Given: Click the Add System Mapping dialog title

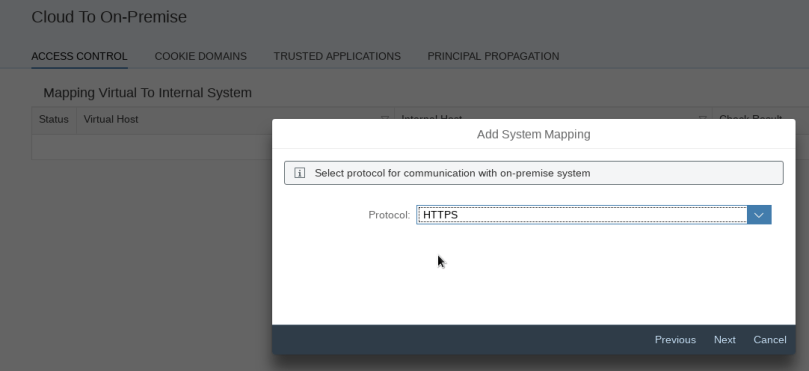Looking at the screenshot, I should pos(533,134).
